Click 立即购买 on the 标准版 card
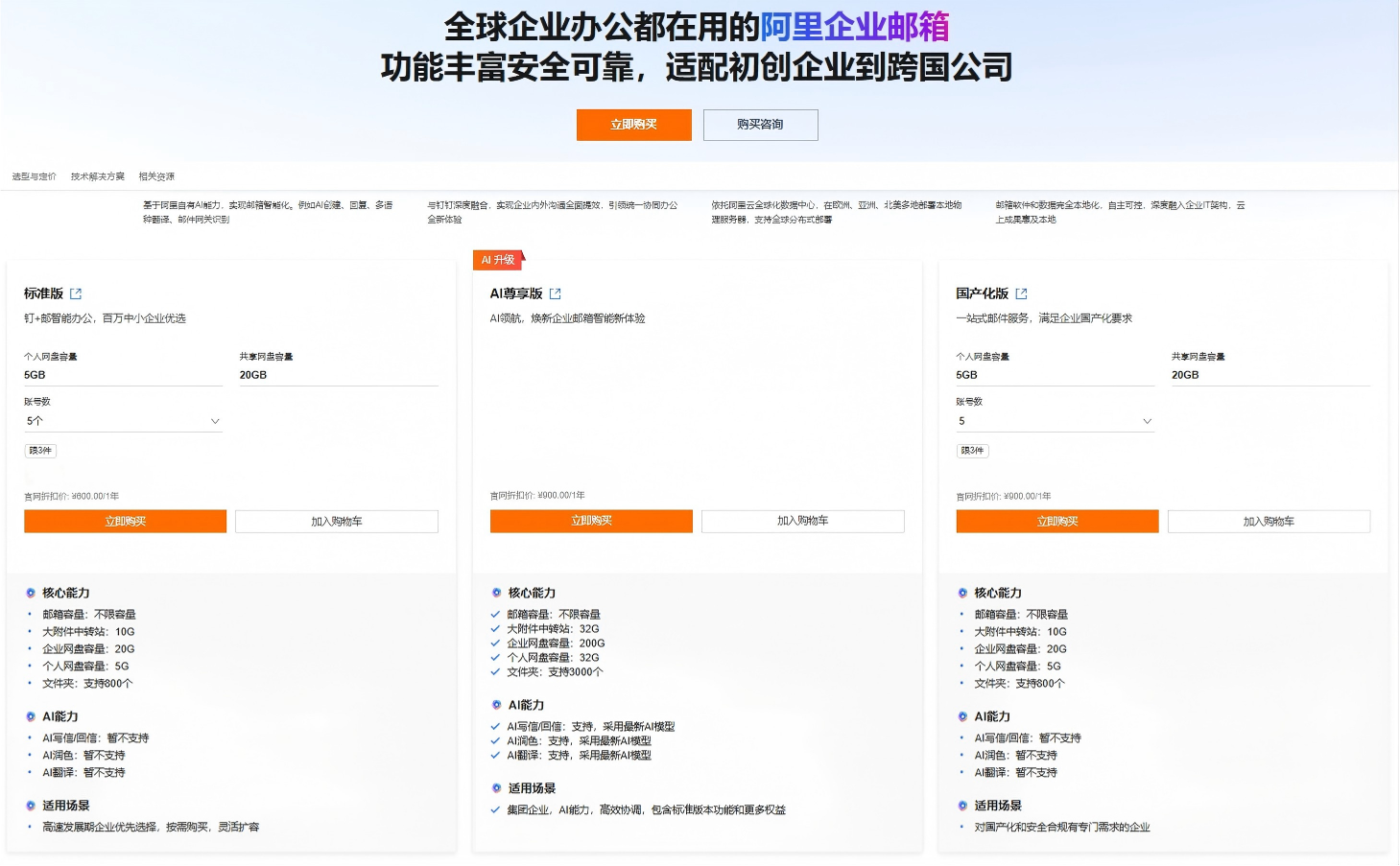1400x866 pixels. coord(125,521)
